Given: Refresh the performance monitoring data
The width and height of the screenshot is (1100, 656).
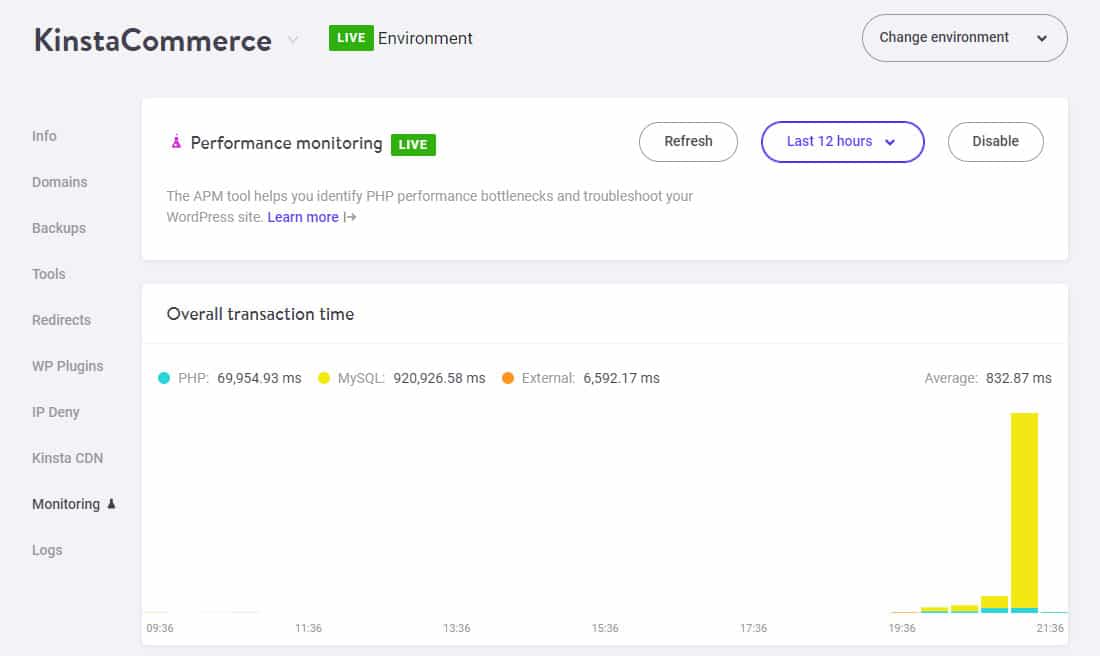Looking at the screenshot, I should pos(688,142).
